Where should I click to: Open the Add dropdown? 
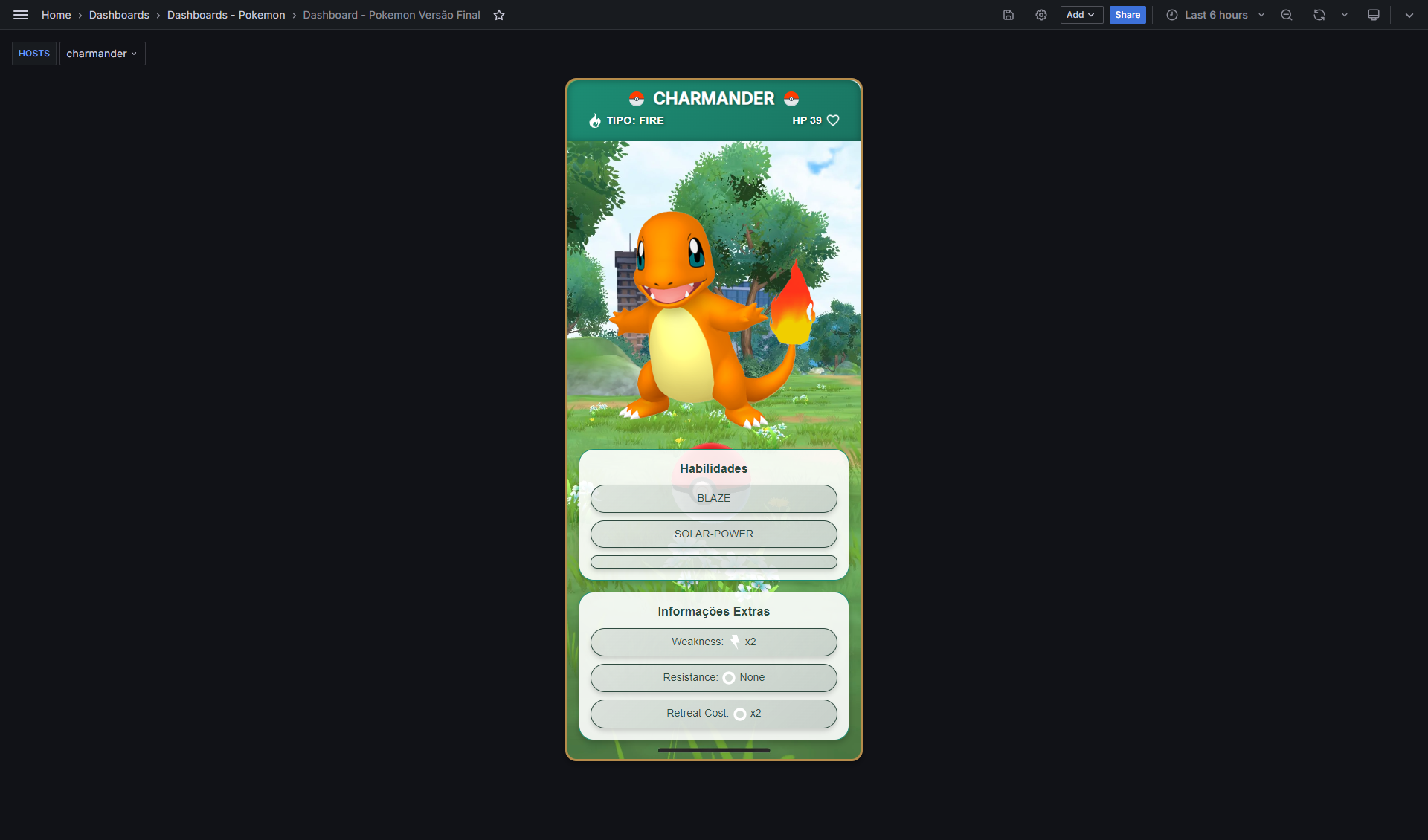(1081, 15)
